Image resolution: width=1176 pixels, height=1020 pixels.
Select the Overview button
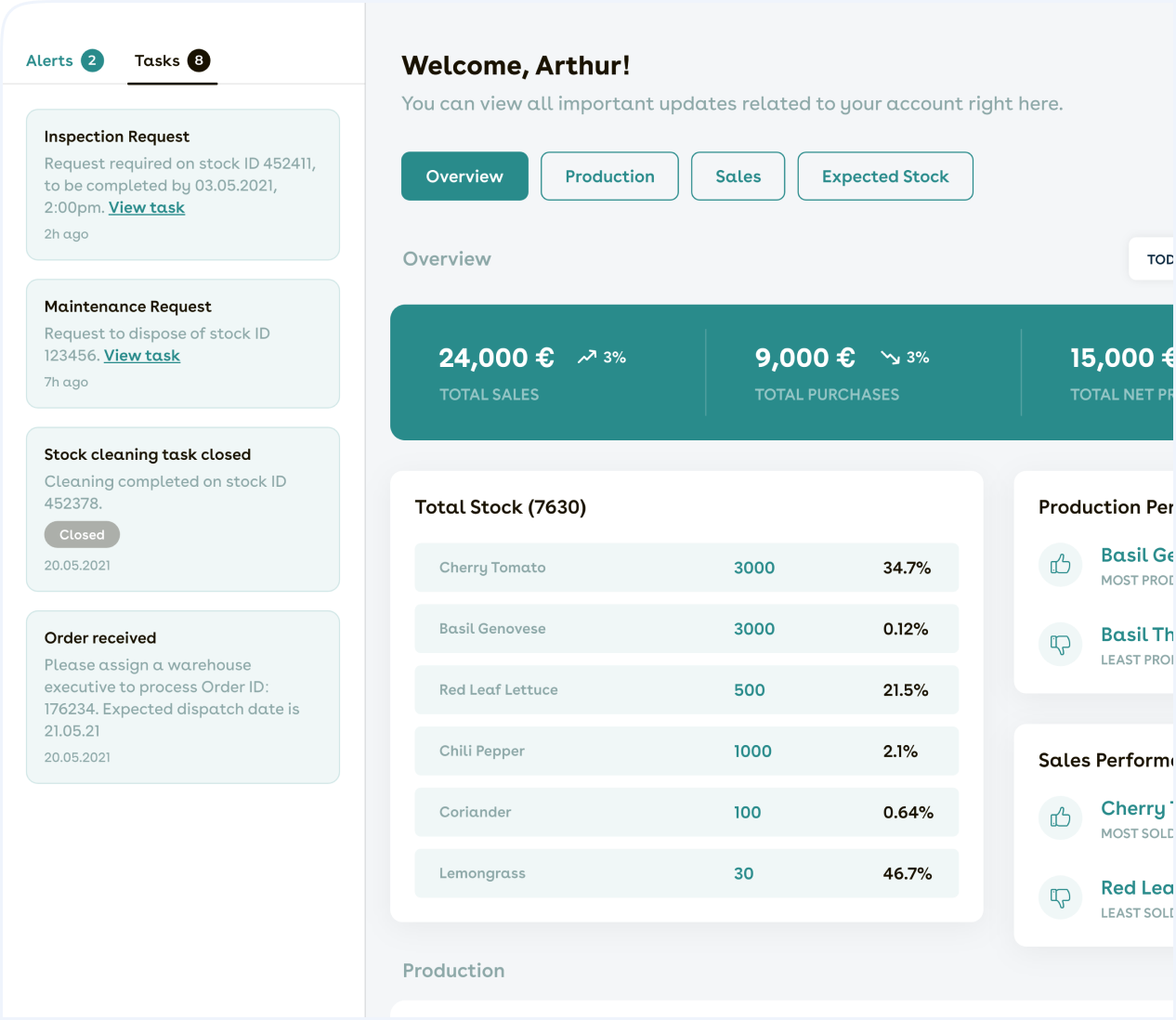tap(464, 177)
